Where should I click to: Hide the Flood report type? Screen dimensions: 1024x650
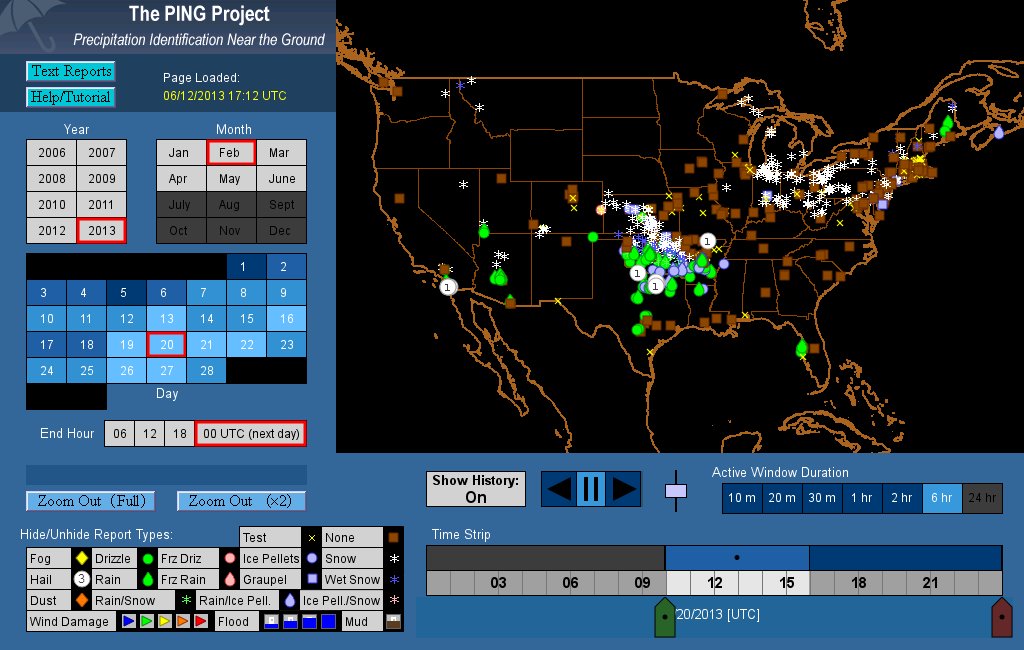[233, 622]
